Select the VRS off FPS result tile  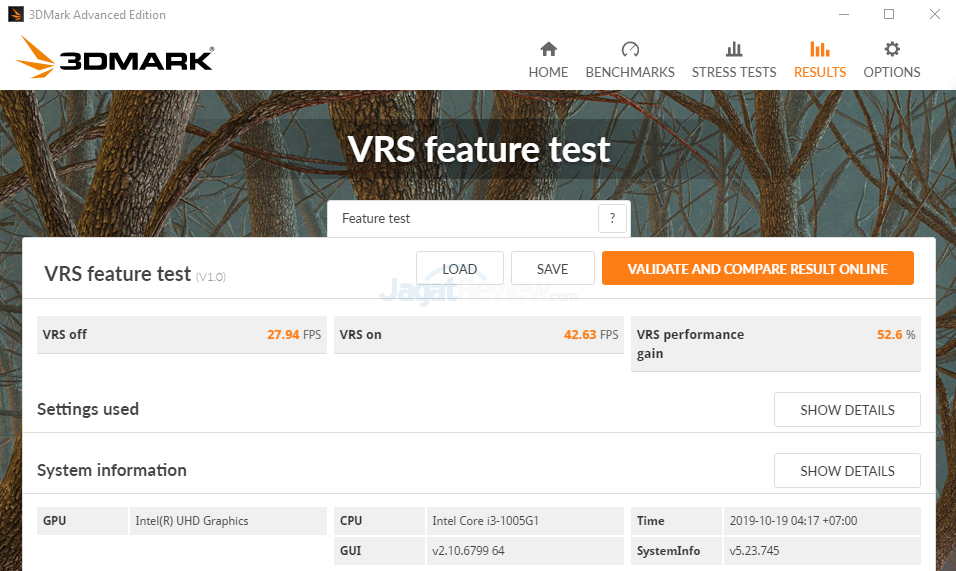[x=181, y=335]
